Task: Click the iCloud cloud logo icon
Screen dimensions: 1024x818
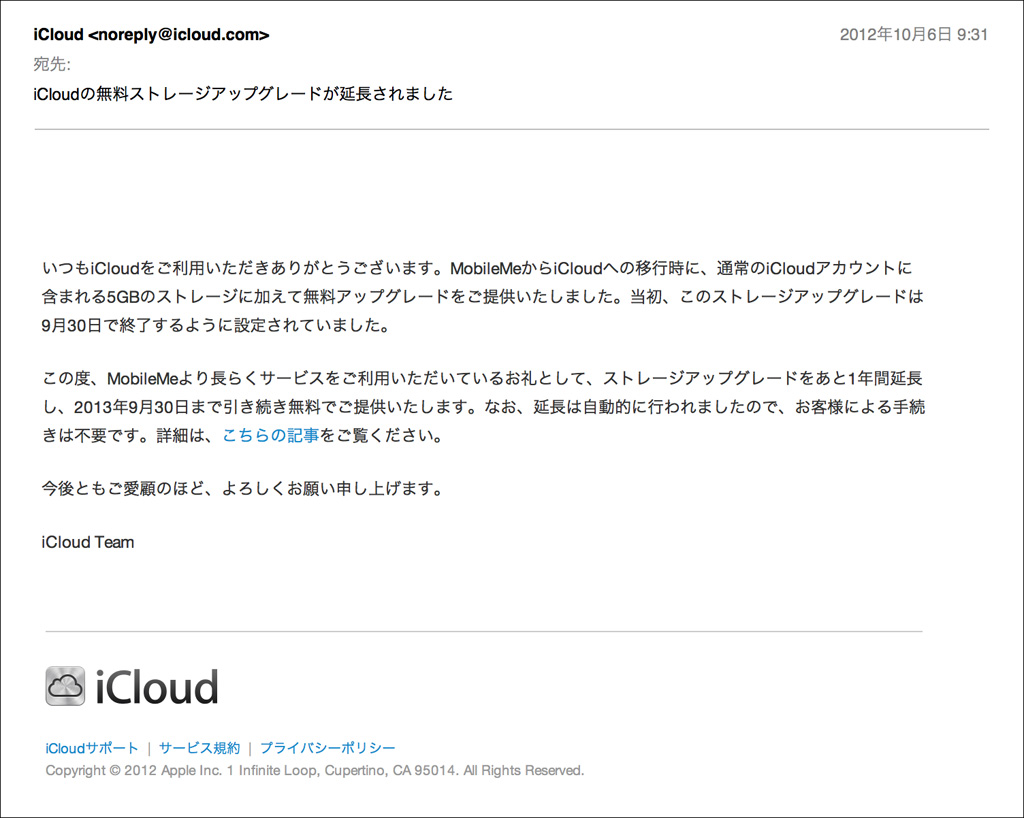Action: coord(65,686)
